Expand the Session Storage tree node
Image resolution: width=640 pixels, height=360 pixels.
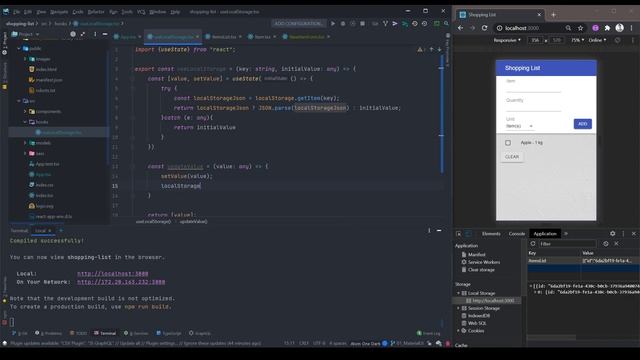coord(458,308)
